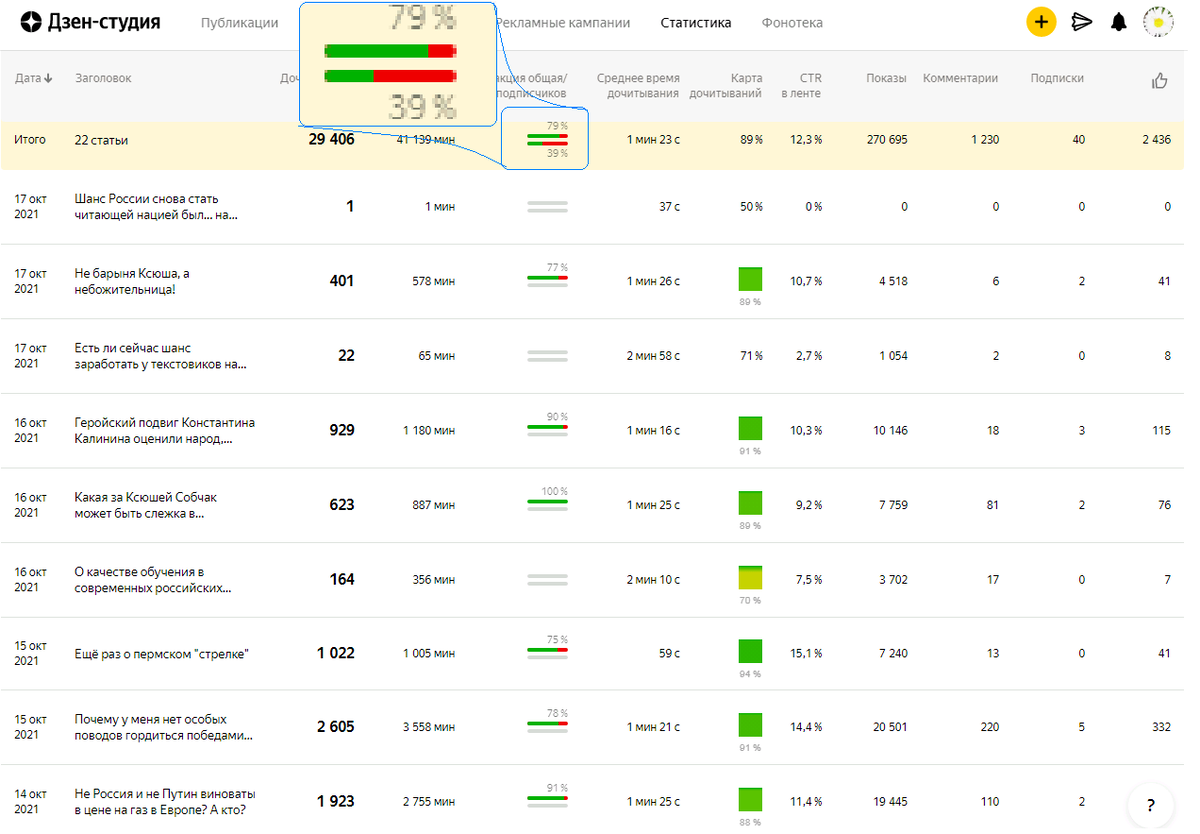Open article 'Не барыня Ксюша, а небожительница!'

coord(132,281)
